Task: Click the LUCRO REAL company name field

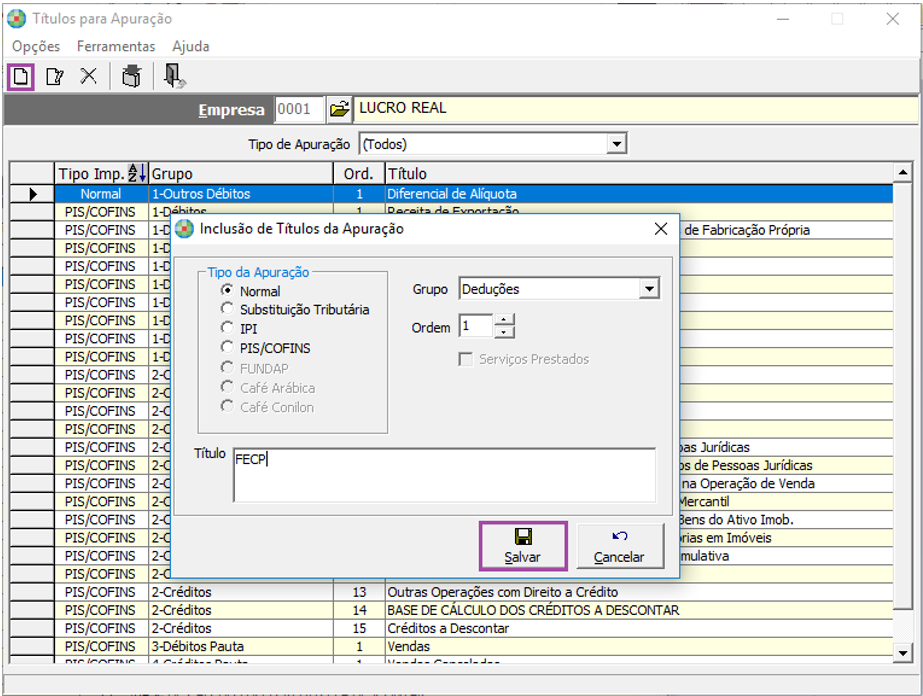Action: tap(636, 109)
